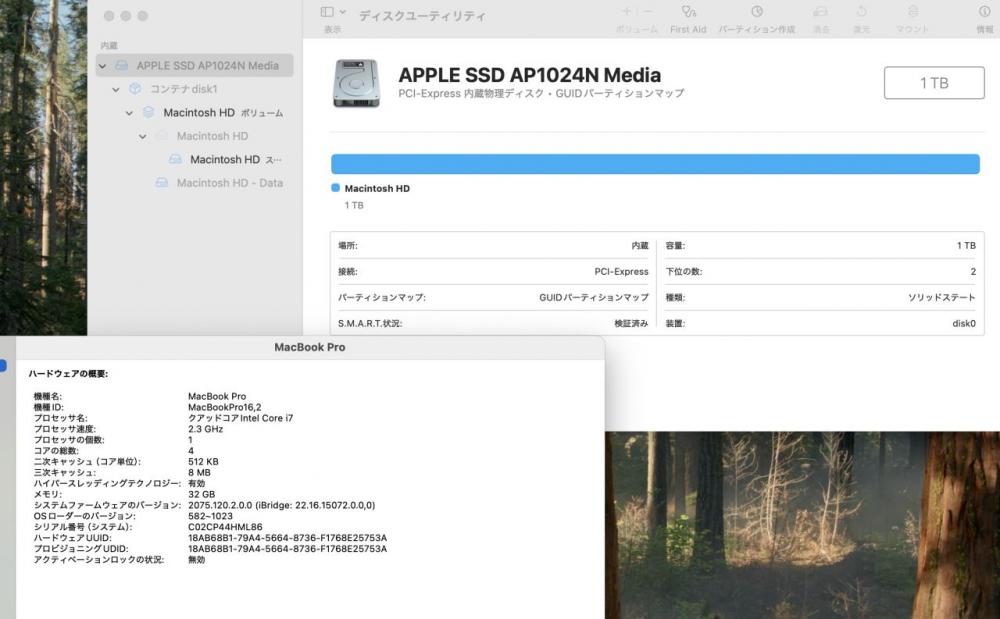
Task: Click the 582~1023 OS loader version
Action: tap(210, 516)
